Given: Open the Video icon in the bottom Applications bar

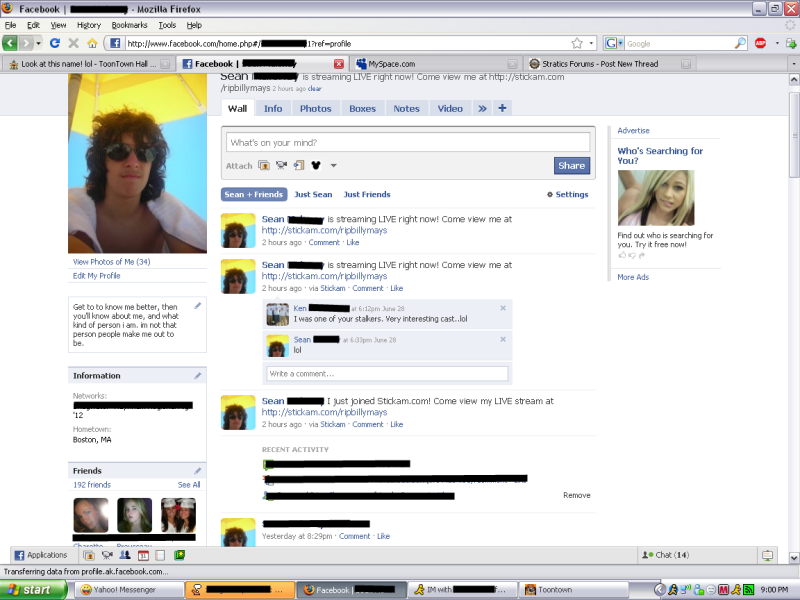Looking at the screenshot, I should pos(107,555).
